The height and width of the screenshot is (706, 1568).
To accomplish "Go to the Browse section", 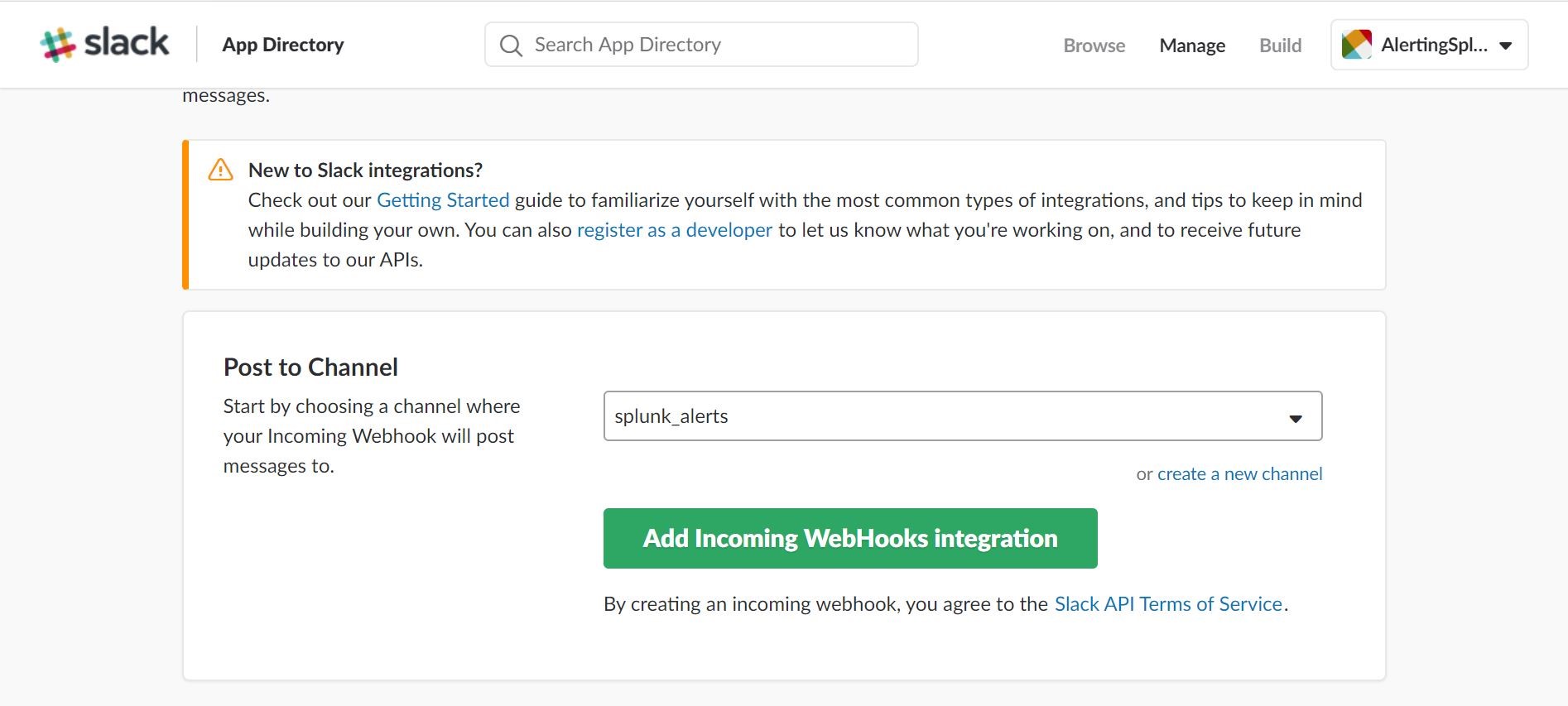I will (1094, 46).
